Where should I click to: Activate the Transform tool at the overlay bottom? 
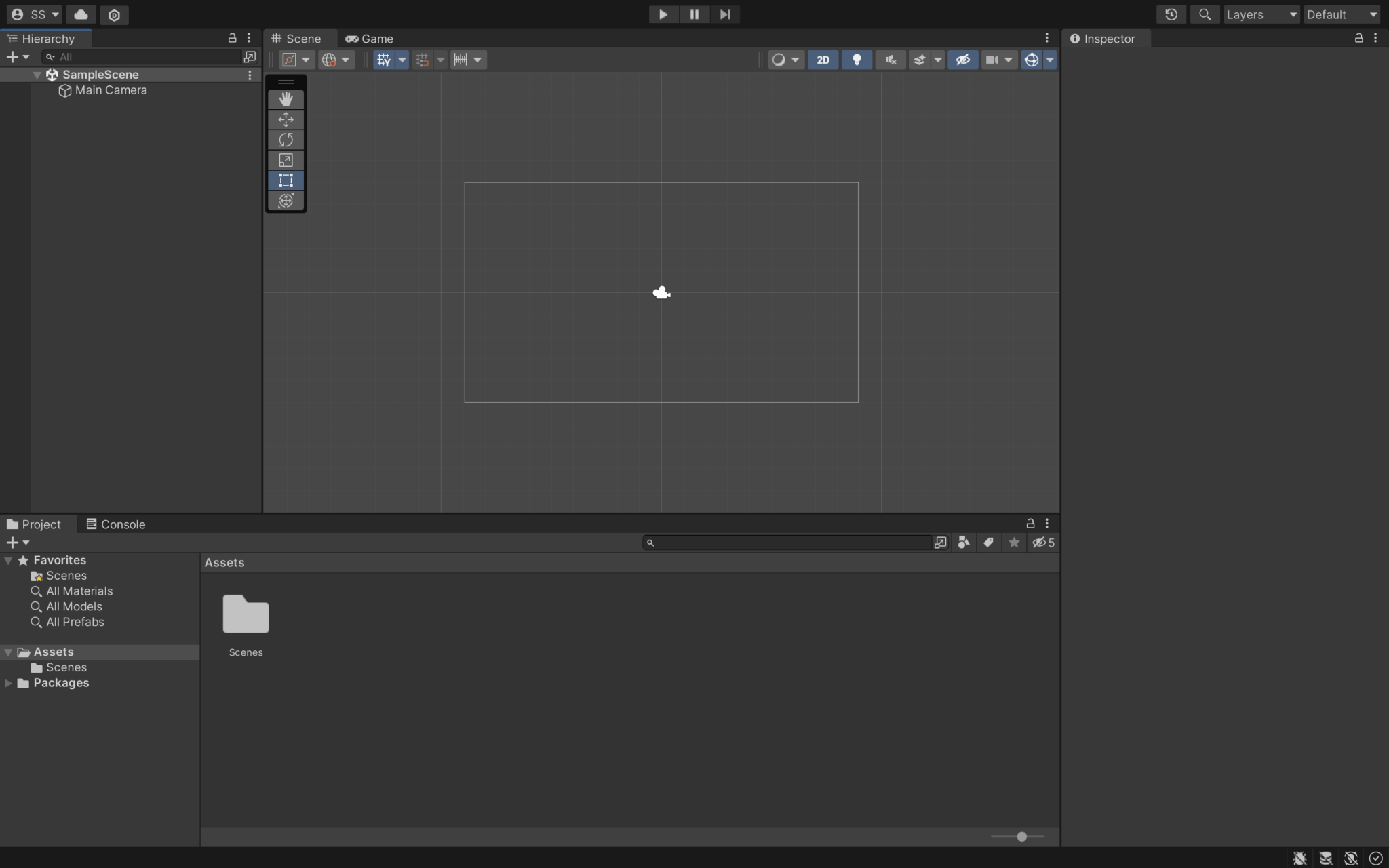[286, 201]
